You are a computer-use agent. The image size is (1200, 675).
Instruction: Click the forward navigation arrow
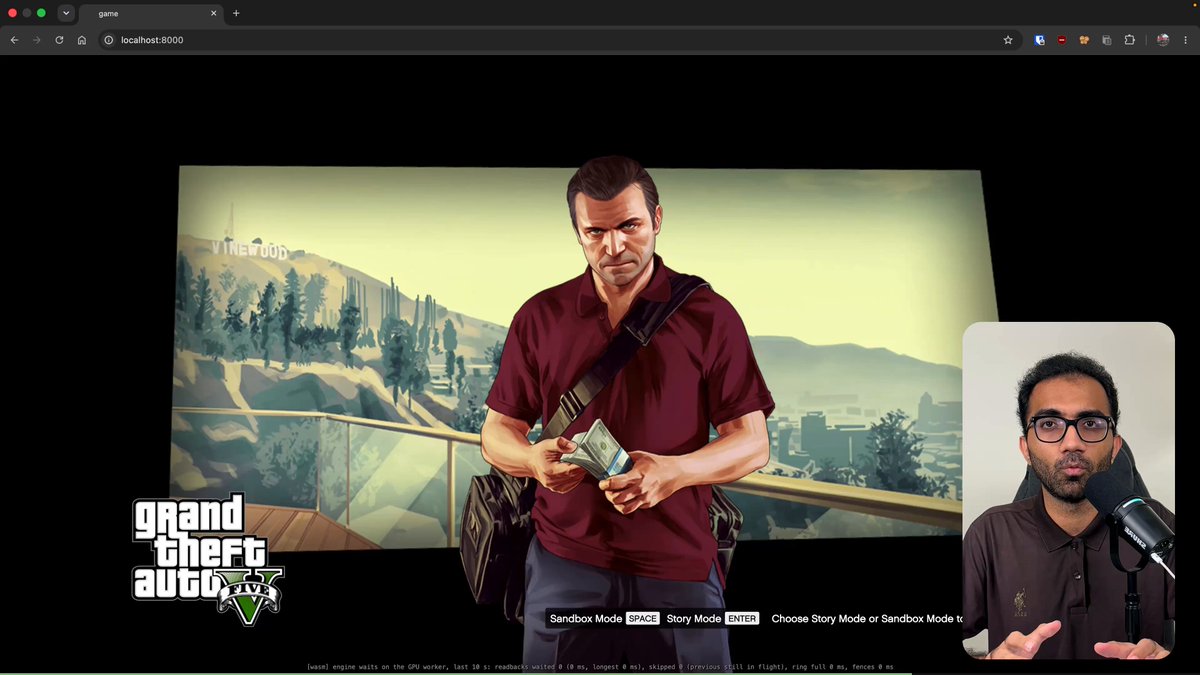pos(37,40)
